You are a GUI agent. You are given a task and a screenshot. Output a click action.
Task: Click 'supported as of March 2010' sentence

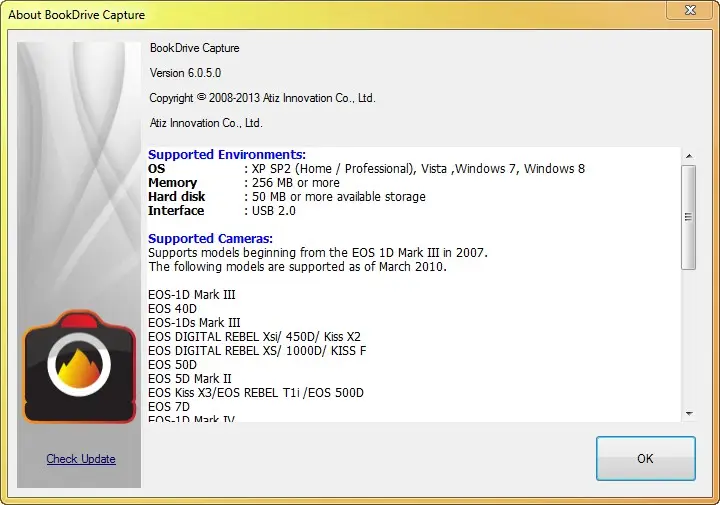point(298,266)
